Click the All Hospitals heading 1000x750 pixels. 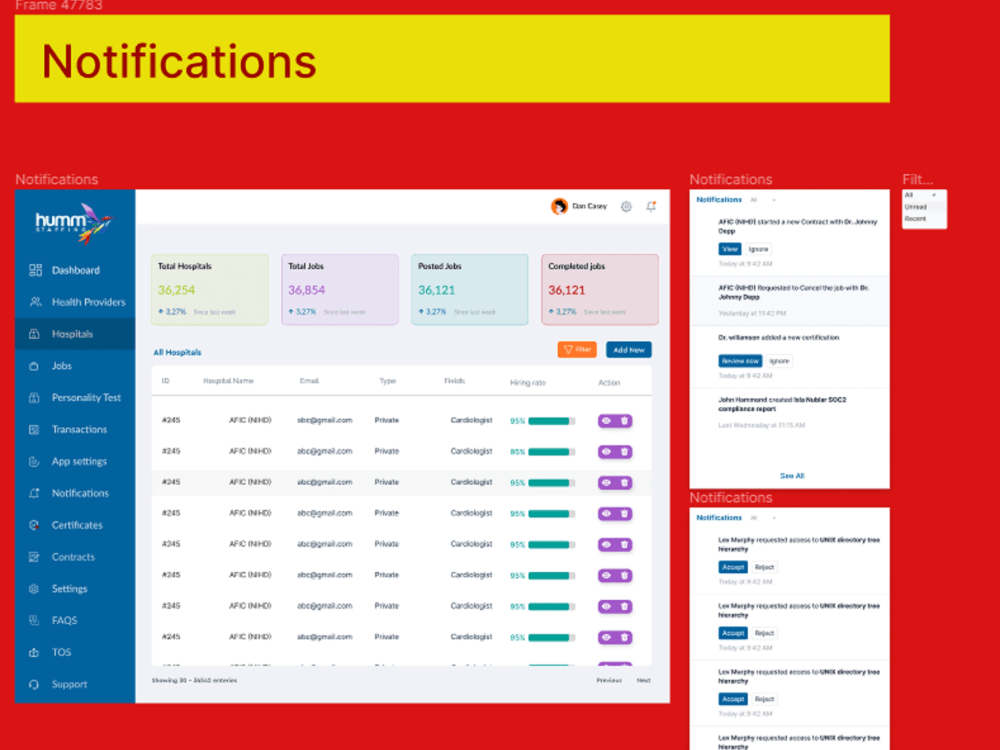point(177,352)
